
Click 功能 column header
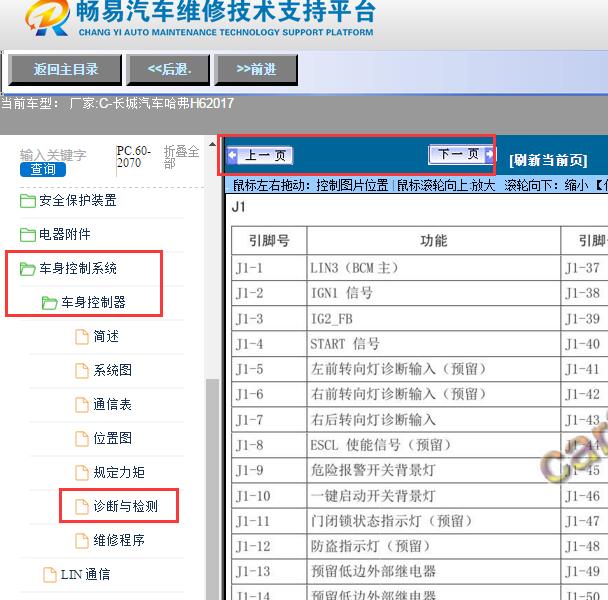point(434,241)
